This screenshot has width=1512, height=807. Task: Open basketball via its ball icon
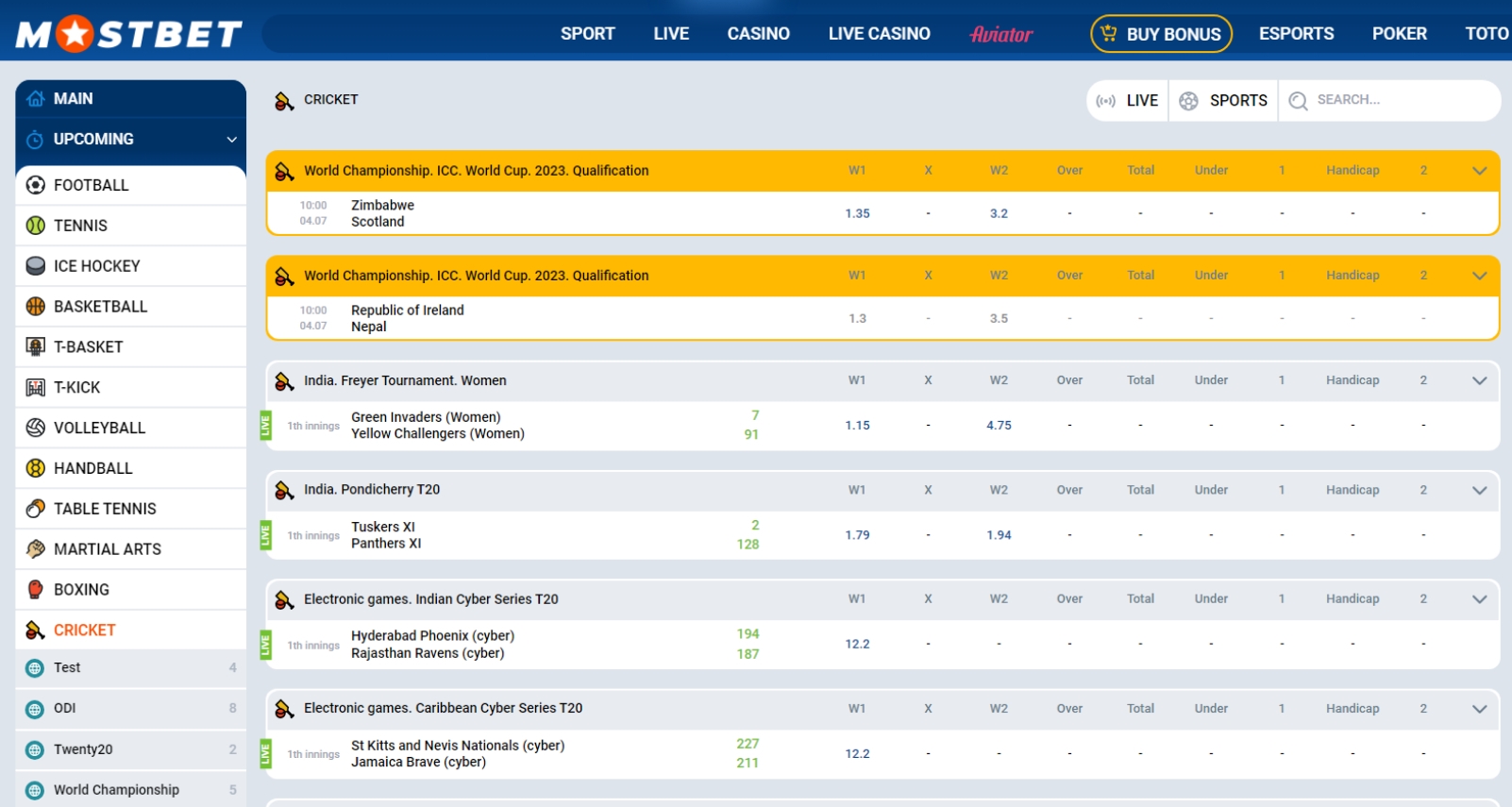point(35,307)
